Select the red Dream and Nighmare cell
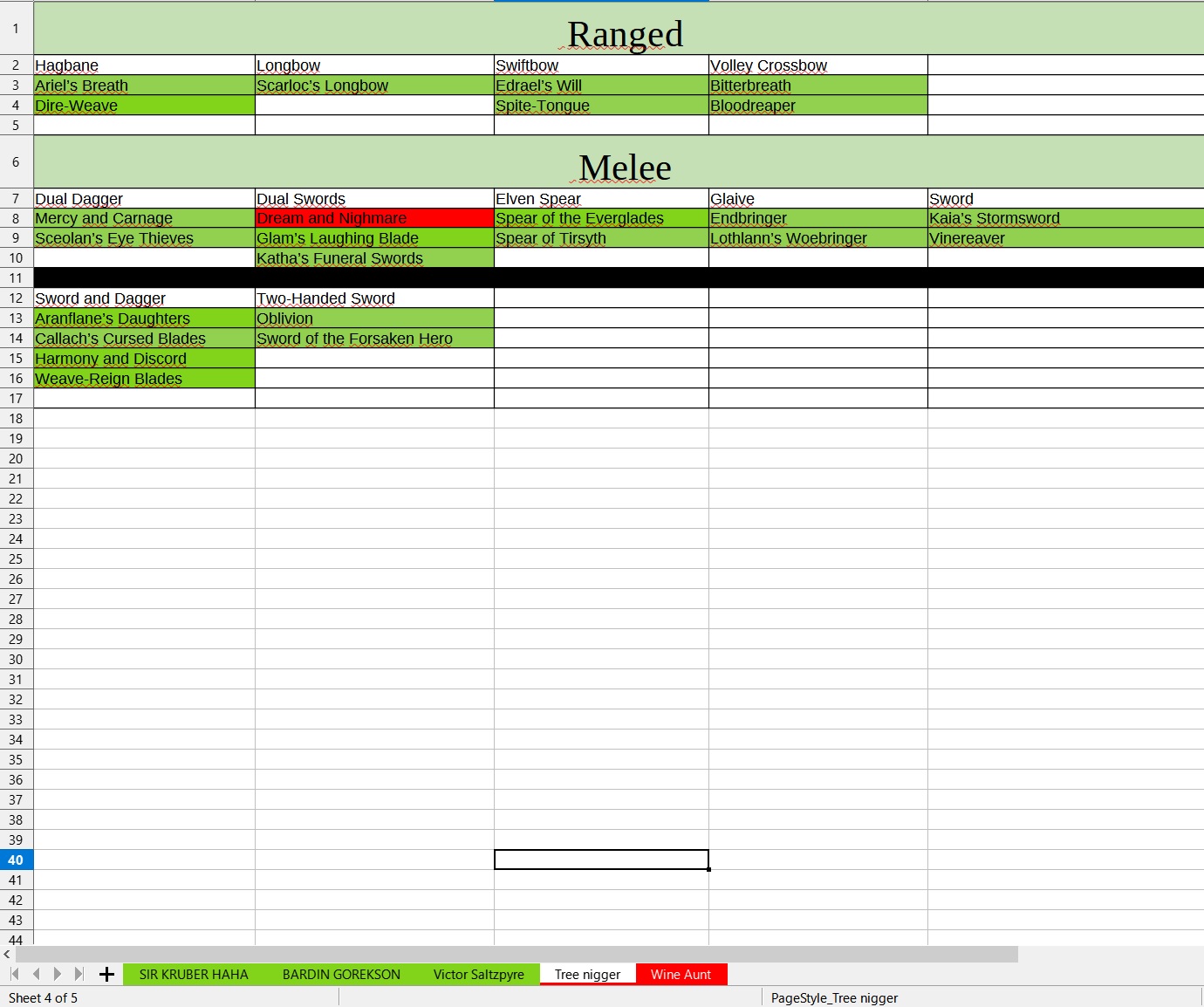This screenshot has width=1204, height=1007. 374,218
